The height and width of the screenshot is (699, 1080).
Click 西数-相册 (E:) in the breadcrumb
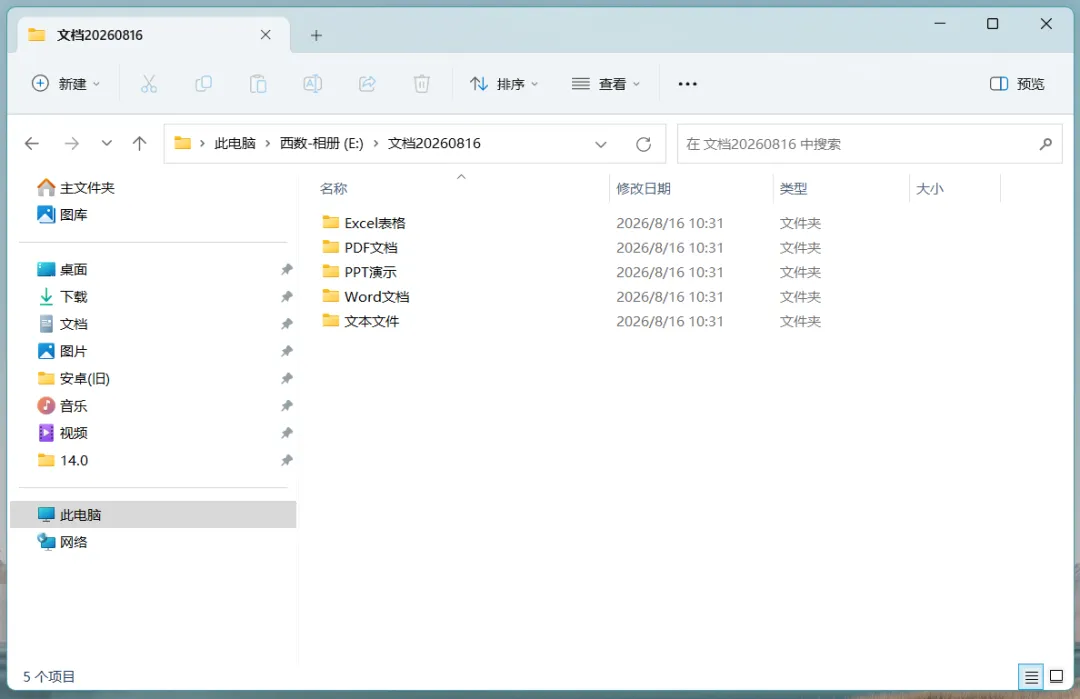coord(322,143)
